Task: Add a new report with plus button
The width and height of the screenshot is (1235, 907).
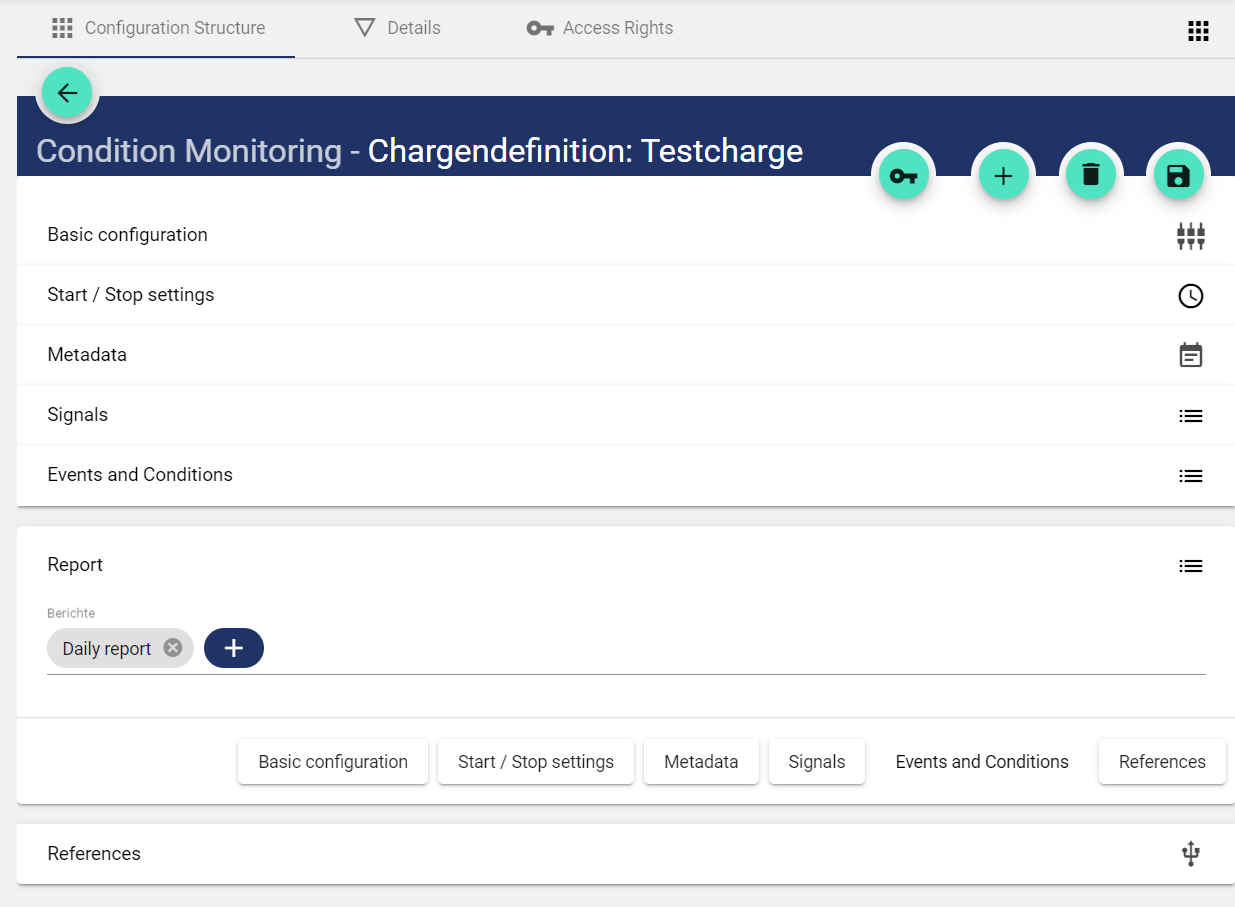Action: 234,648
